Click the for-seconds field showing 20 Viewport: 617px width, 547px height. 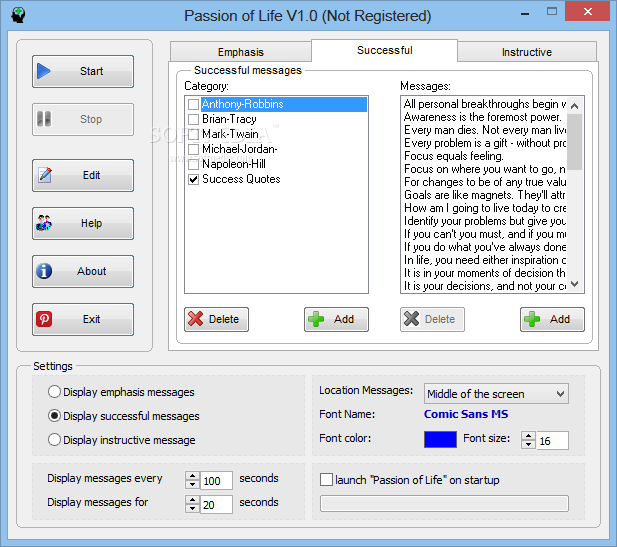[x=216, y=504]
